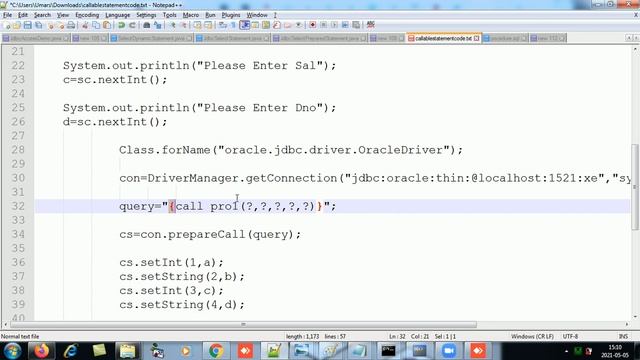Open Zoom from the taskbar
This screenshot has height=360, width=640.
tap(448, 351)
